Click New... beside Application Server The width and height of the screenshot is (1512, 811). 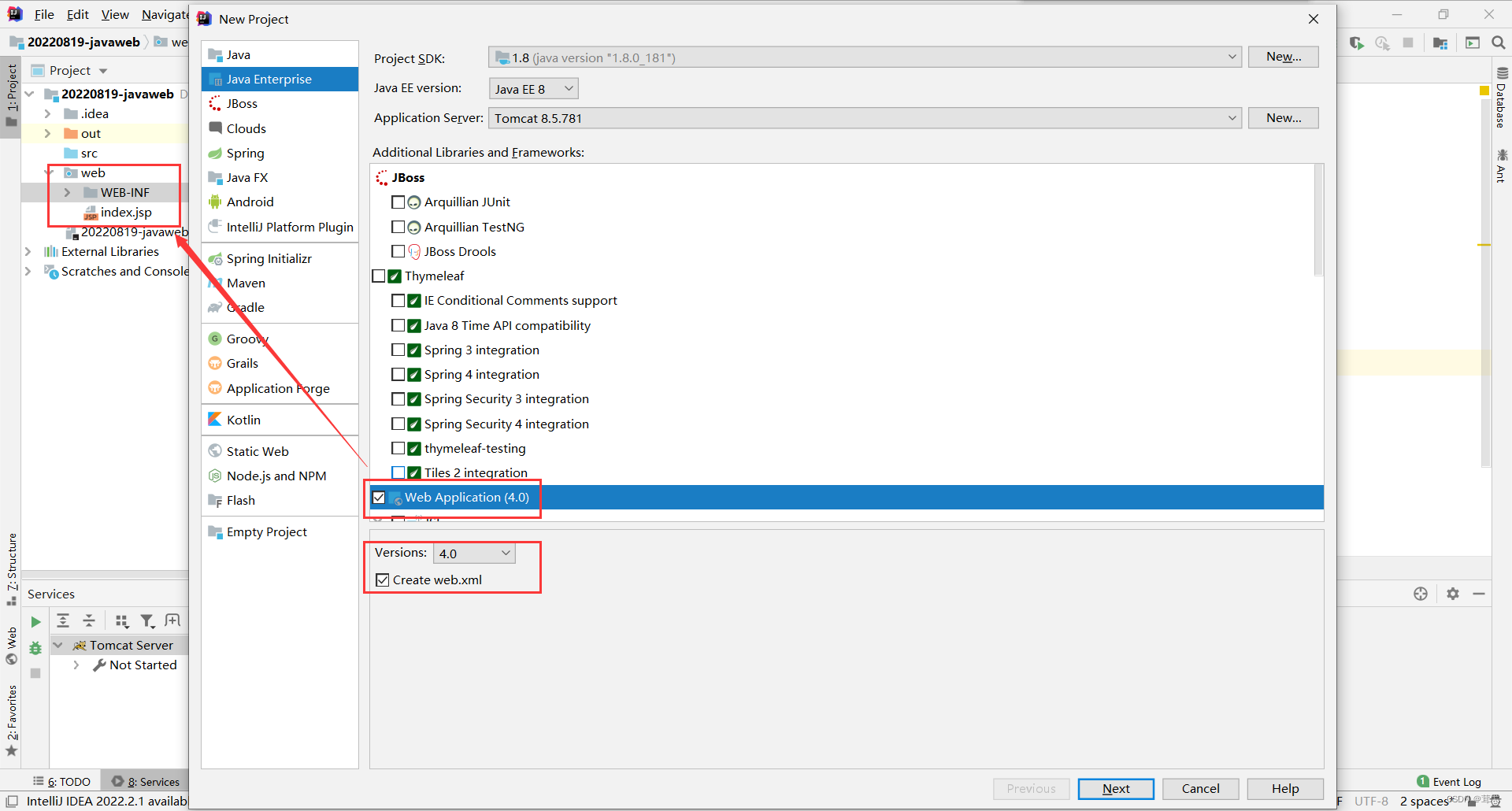click(x=1283, y=118)
